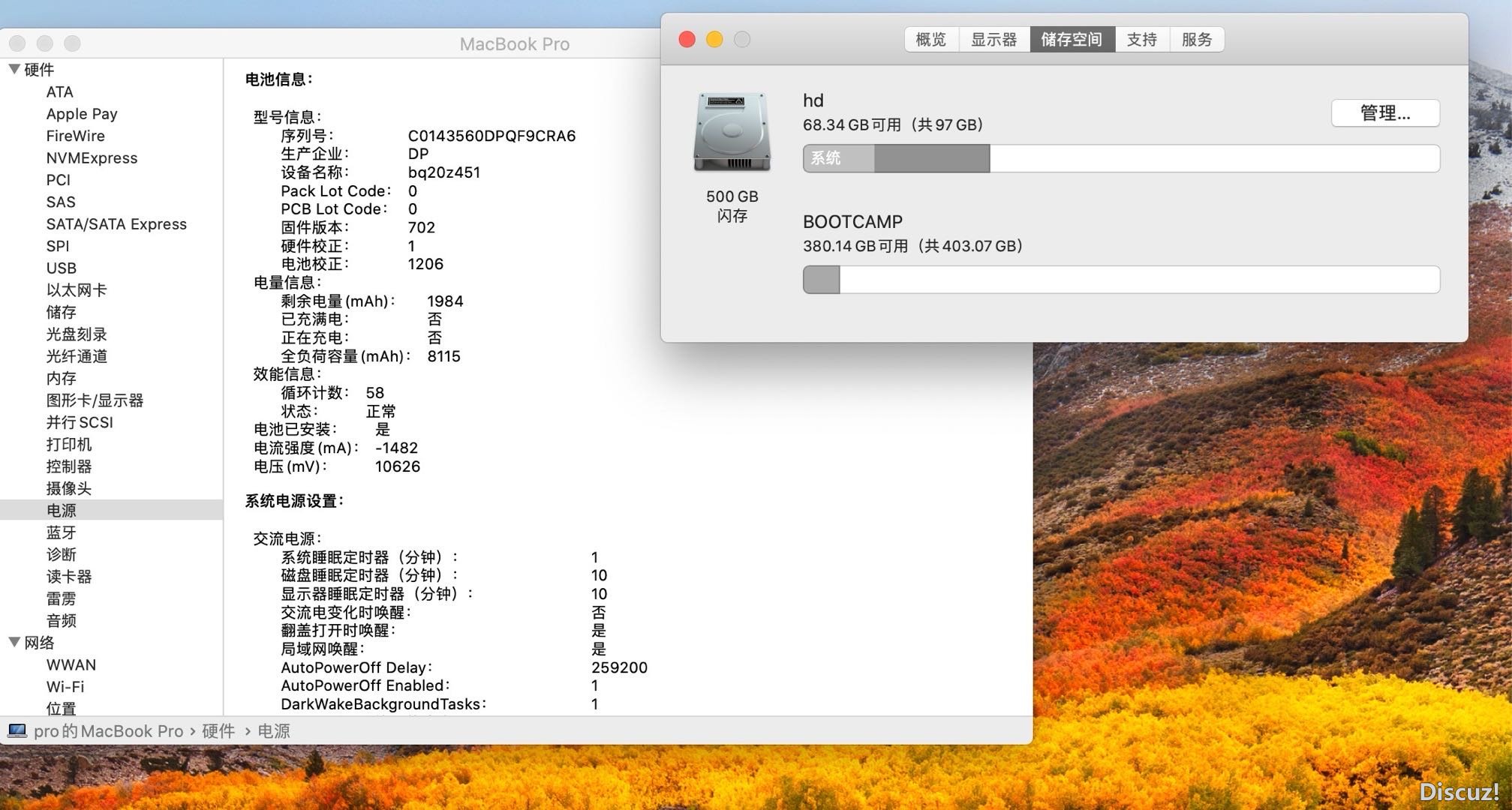Viewport: 1512px width, 810px height.
Task: Close the storage window
Action: [687, 39]
